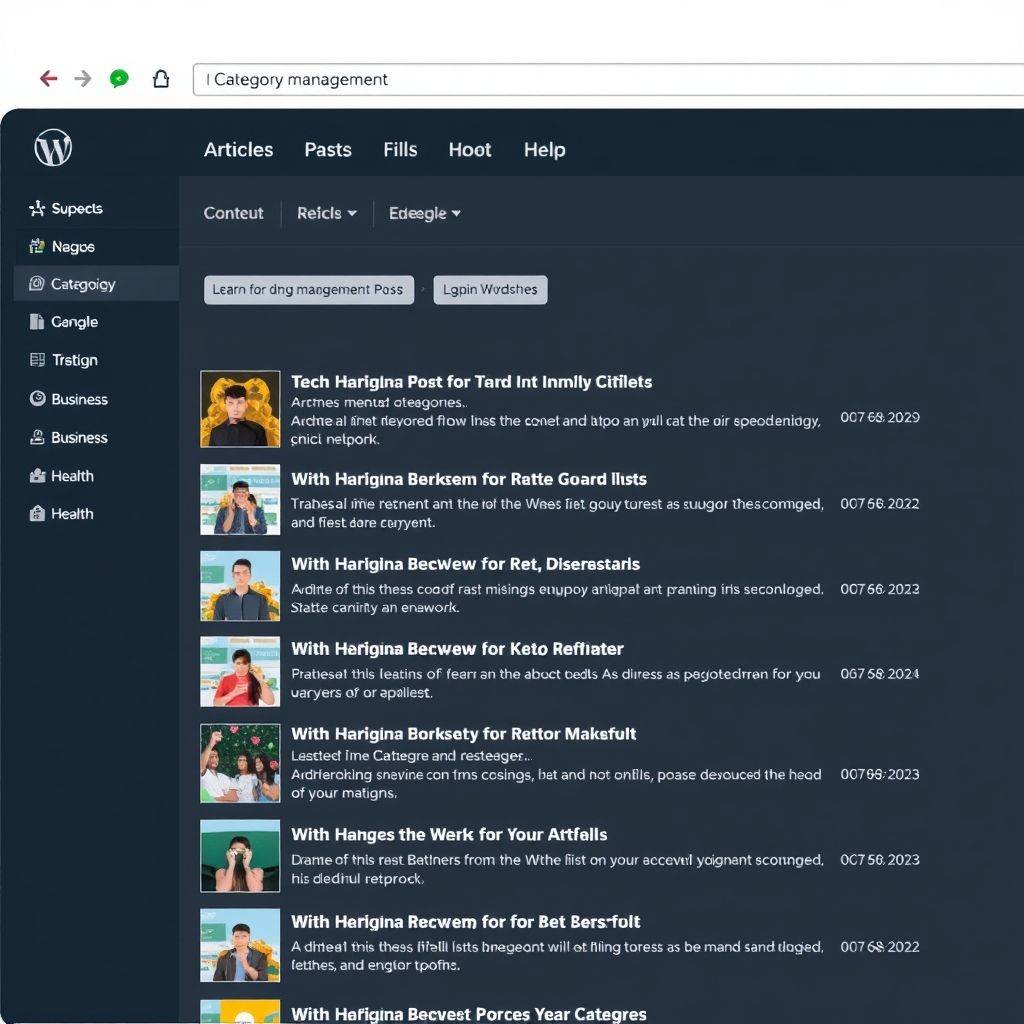Open With Harigina Becwew for Ret, Diserestarls
The height and width of the screenshot is (1024, 1024).
(466, 564)
